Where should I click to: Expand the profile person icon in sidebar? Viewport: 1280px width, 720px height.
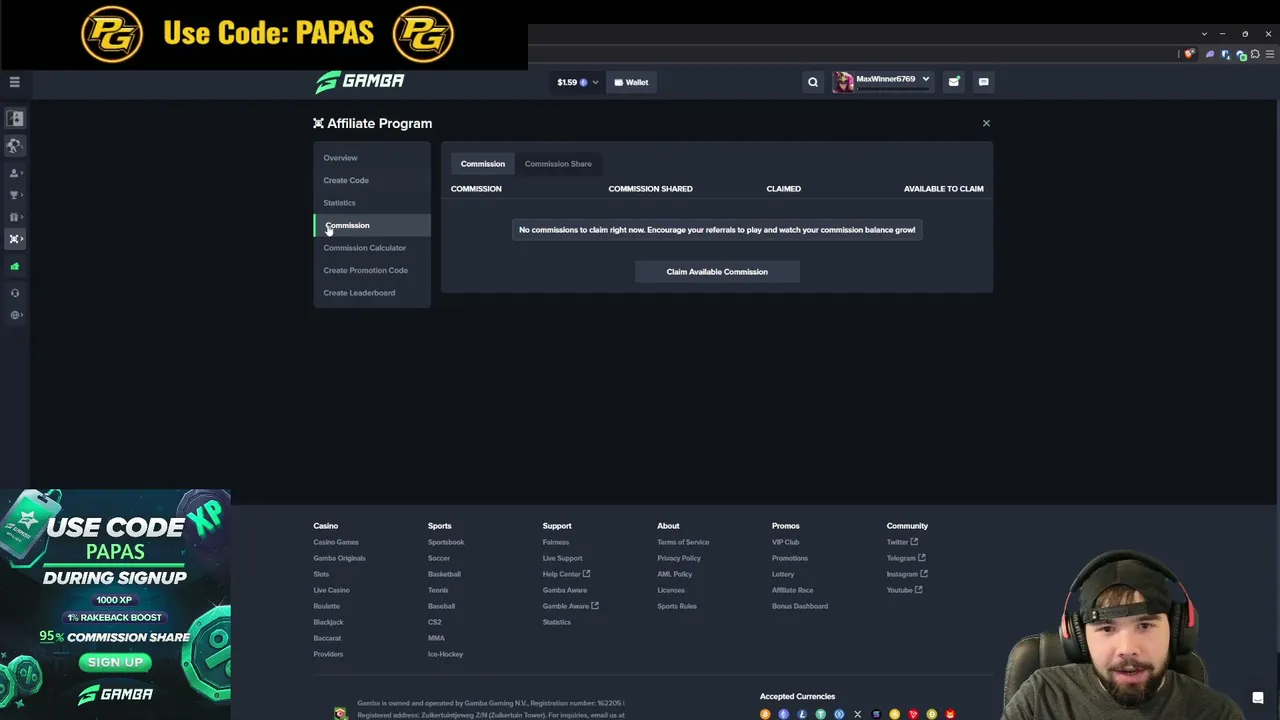pos(15,173)
